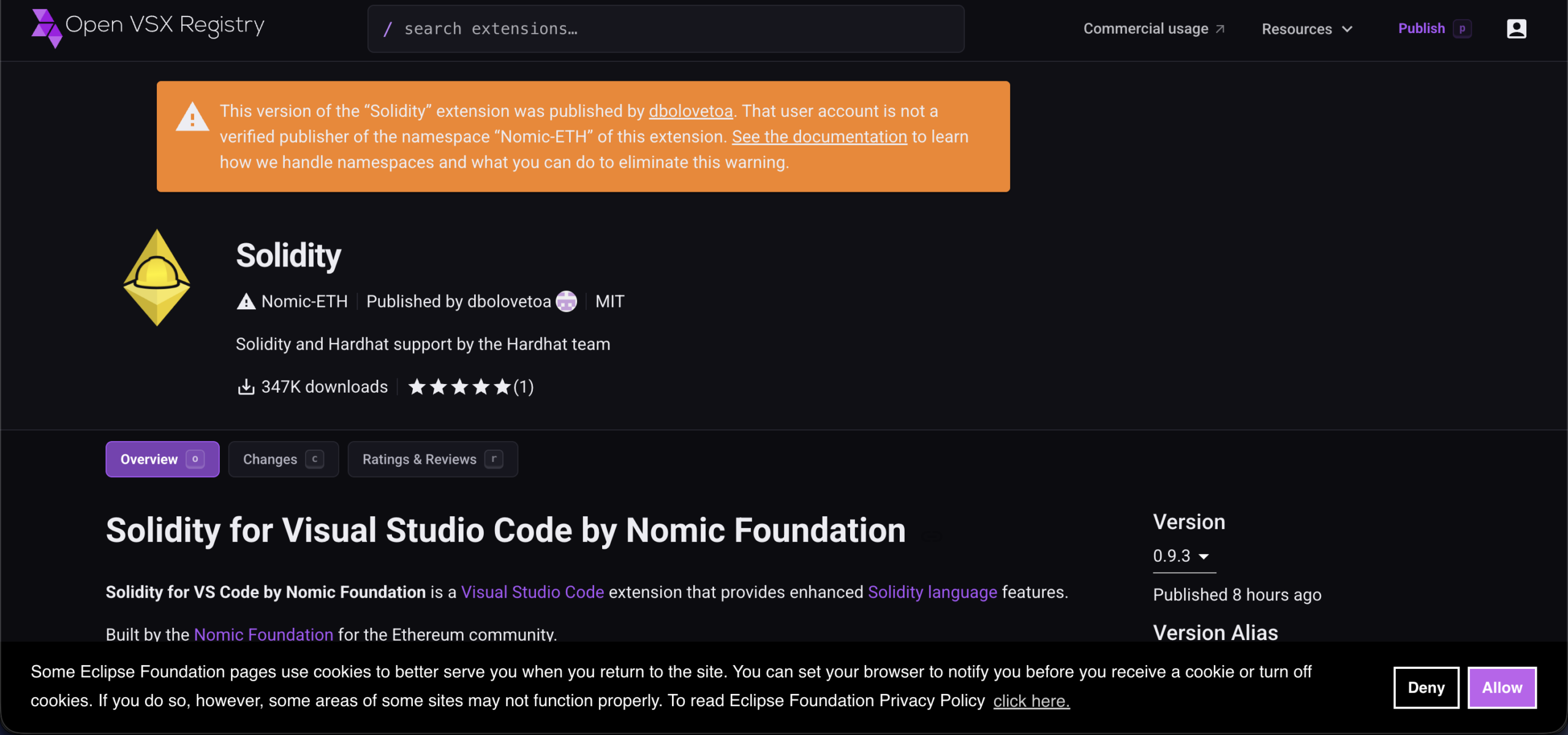Click the Solidity extension title
The width and height of the screenshot is (1568, 735).
point(288,255)
